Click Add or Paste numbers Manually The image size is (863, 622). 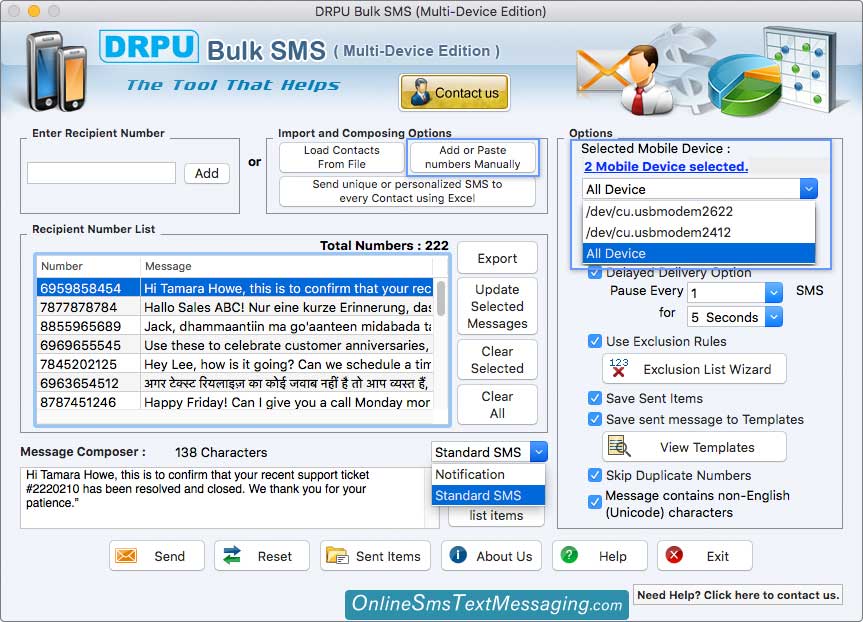(472, 157)
